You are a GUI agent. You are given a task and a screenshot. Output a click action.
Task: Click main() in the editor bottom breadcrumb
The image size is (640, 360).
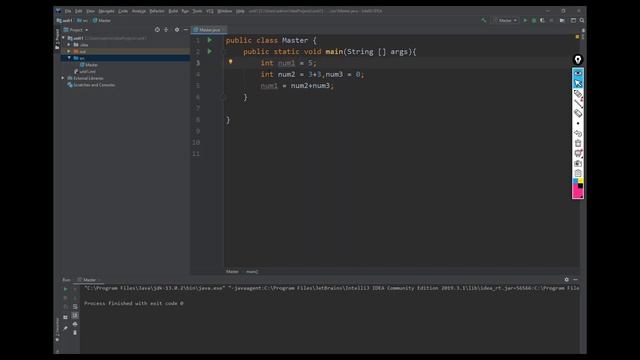[x=252, y=271]
